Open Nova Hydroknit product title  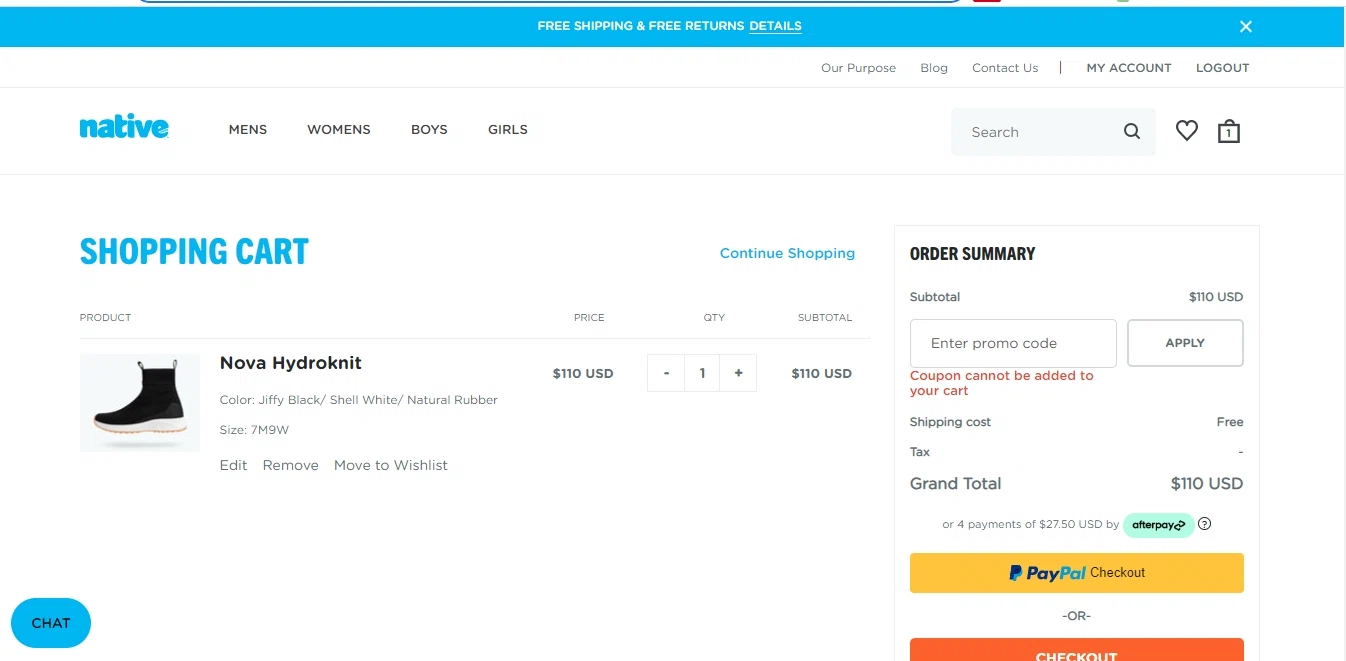[x=291, y=363]
